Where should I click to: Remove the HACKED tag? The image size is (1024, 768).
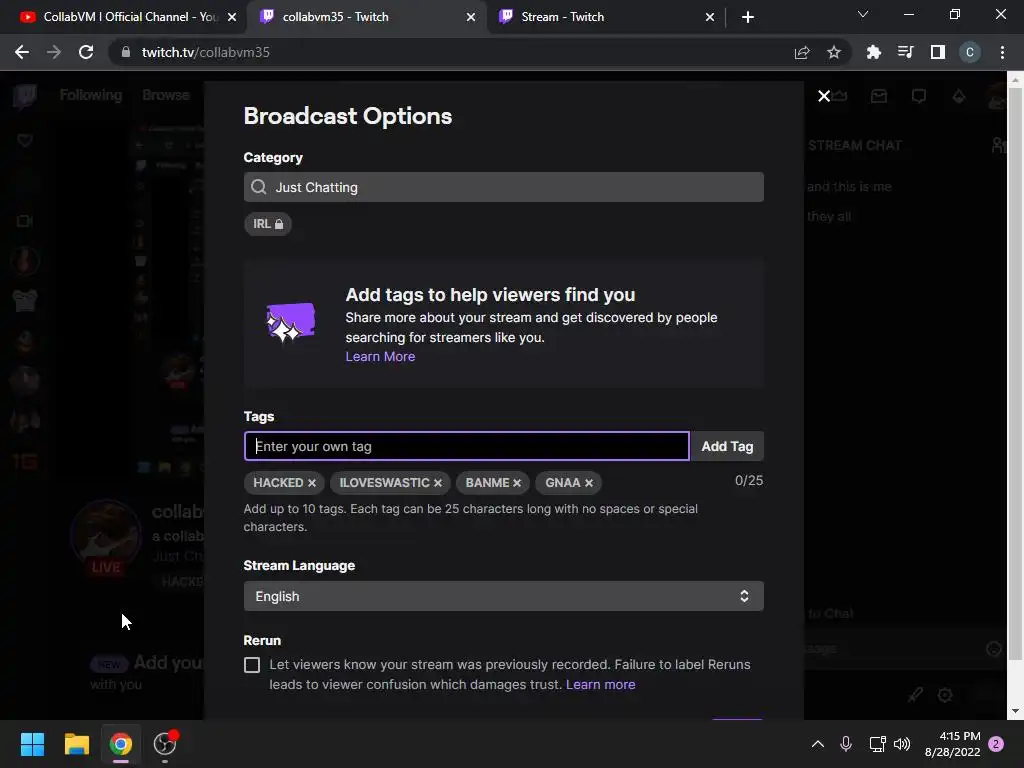(312, 483)
